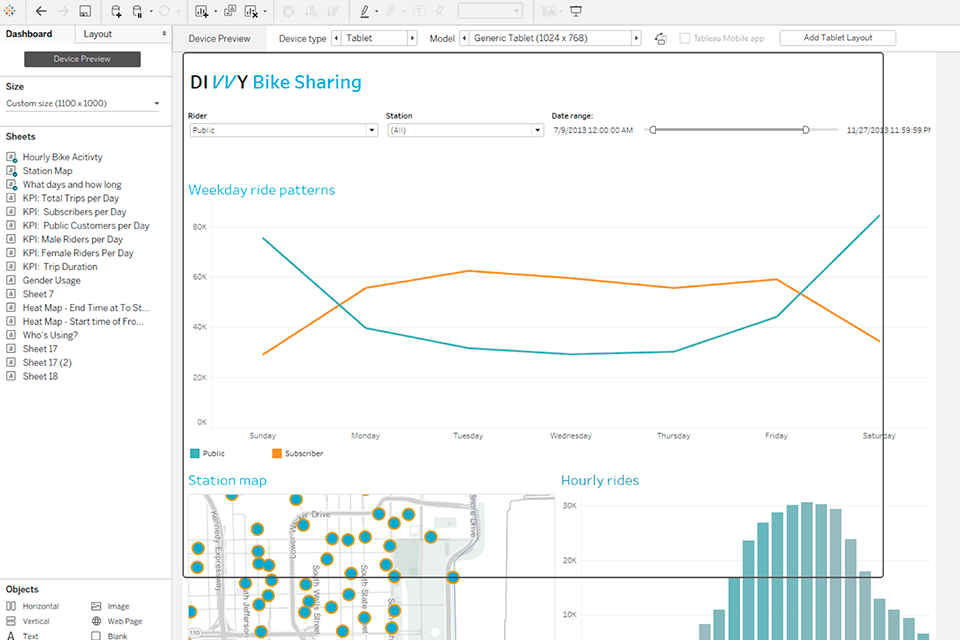This screenshot has height=640, width=960.
Task: Click the Redo arrow to toggle redo
Action: pos(61,12)
